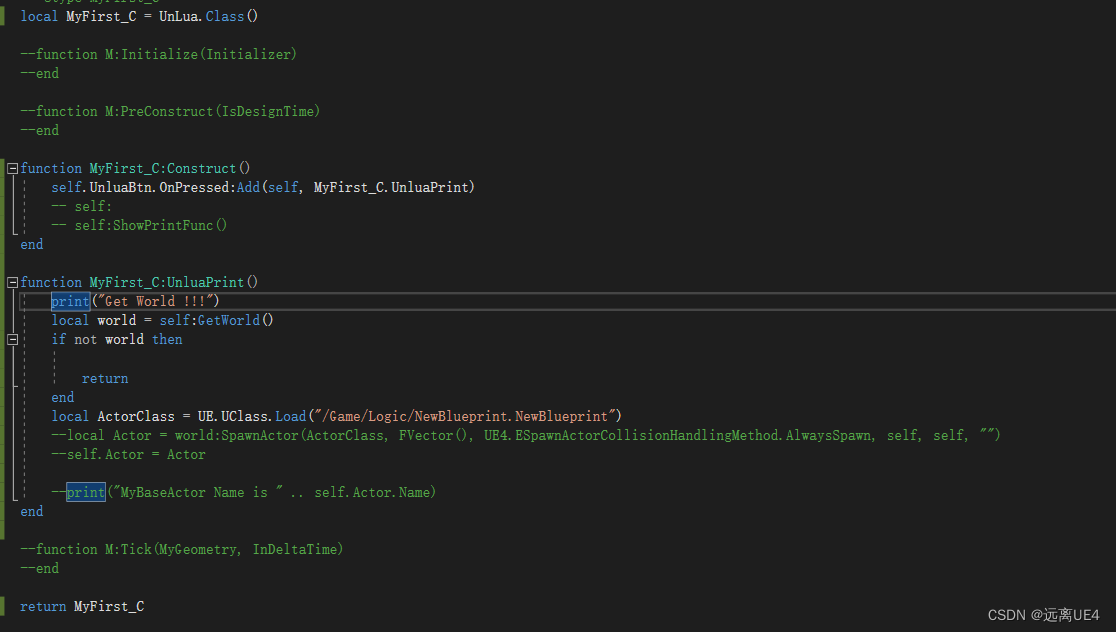This screenshot has height=632, width=1116.
Task: Collapse the MyFirst_C:UnluaPrint function fold
Action: coord(10,282)
